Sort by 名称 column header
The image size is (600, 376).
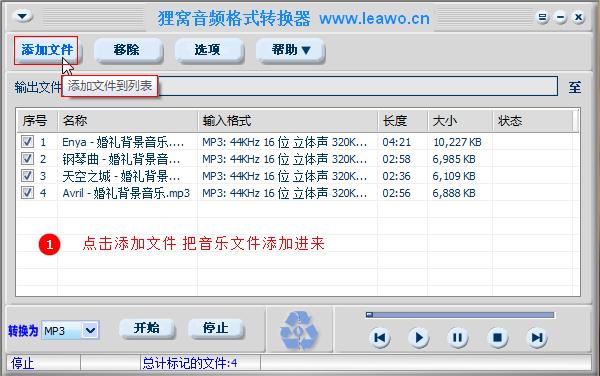tap(127, 121)
